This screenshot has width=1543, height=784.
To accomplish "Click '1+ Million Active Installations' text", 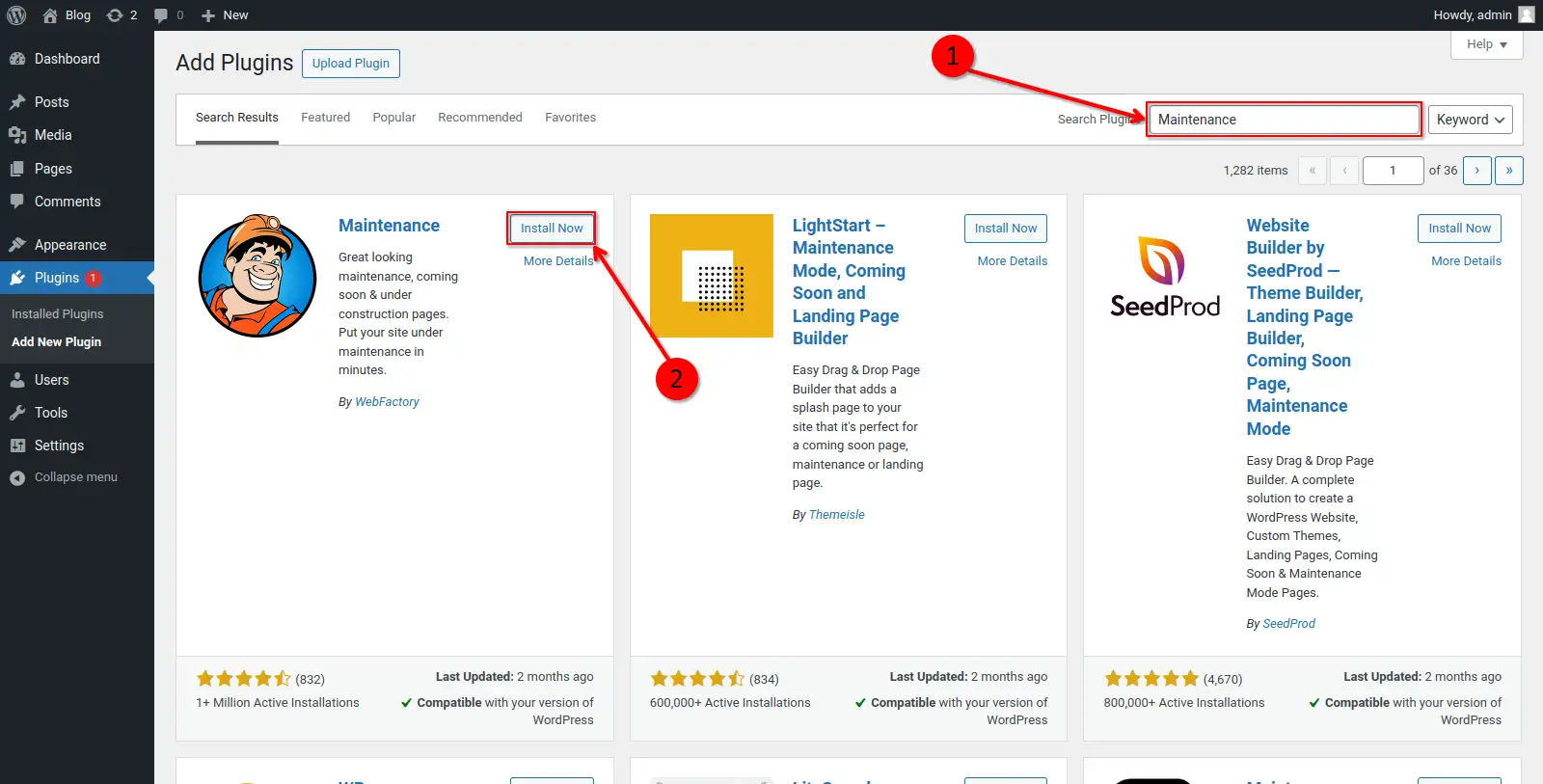I will (x=278, y=703).
